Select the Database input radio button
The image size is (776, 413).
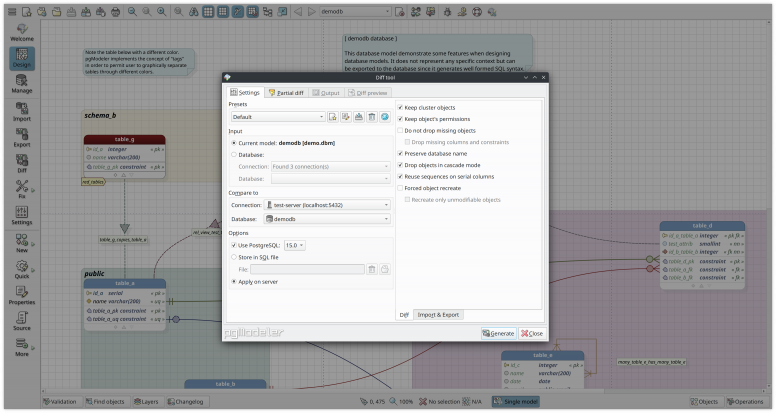(234, 155)
